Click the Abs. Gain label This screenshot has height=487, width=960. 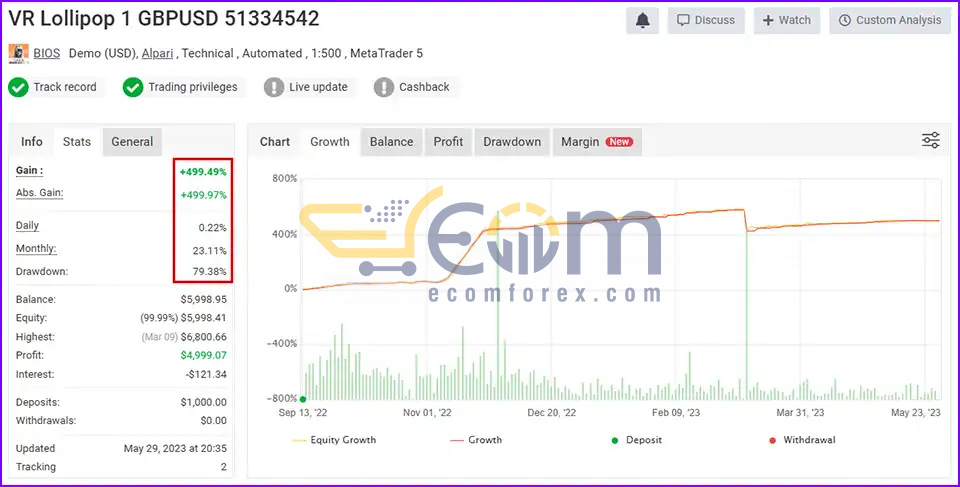click(x=40, y=192)
